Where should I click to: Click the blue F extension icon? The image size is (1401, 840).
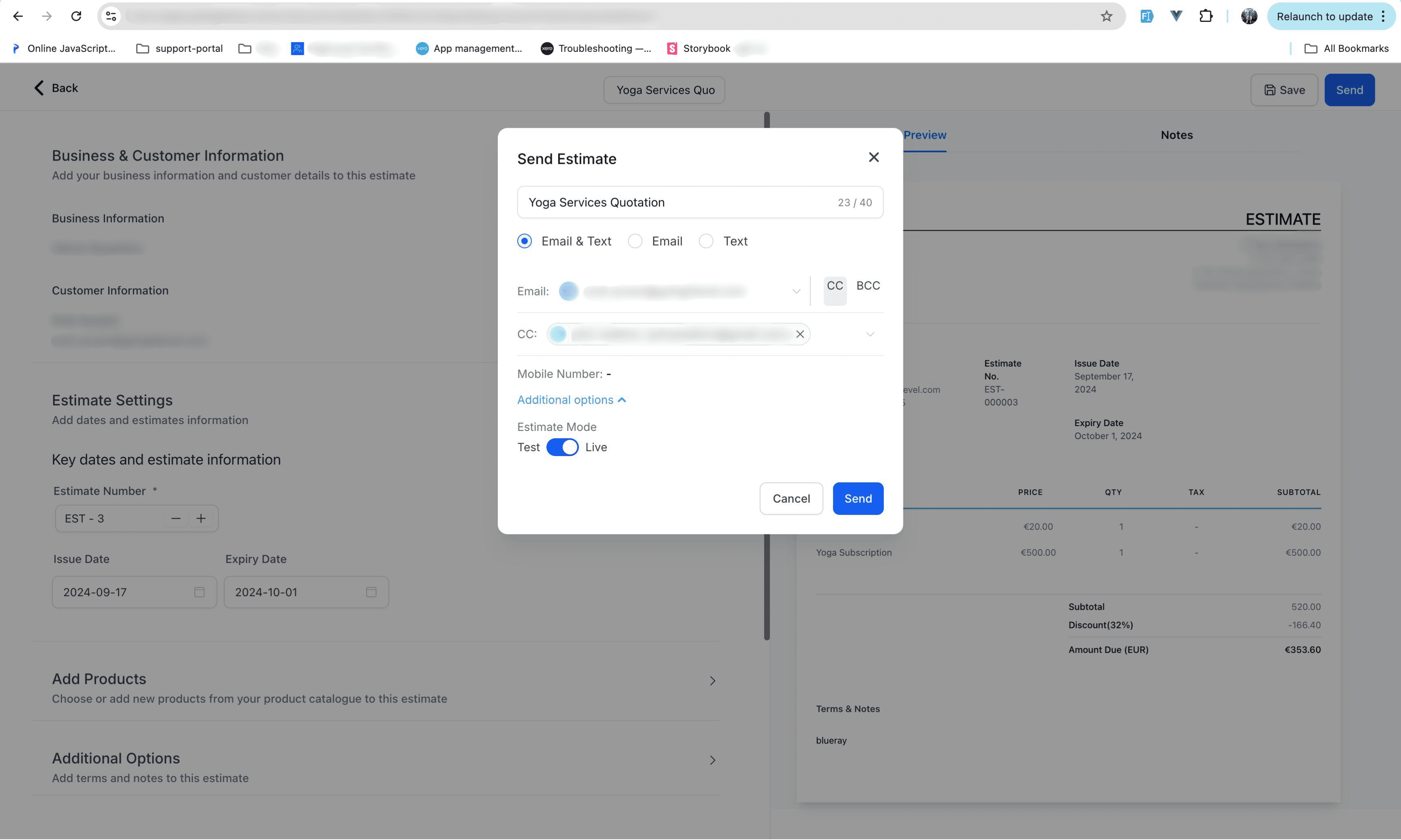click(x=1146, y=16)
